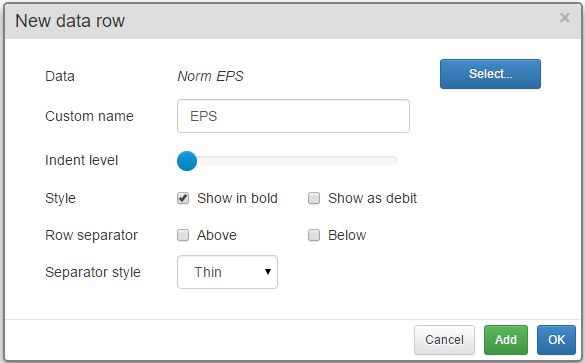Click the Indent level label
This screenshot has height=363, width=585.
coord(81,160)
